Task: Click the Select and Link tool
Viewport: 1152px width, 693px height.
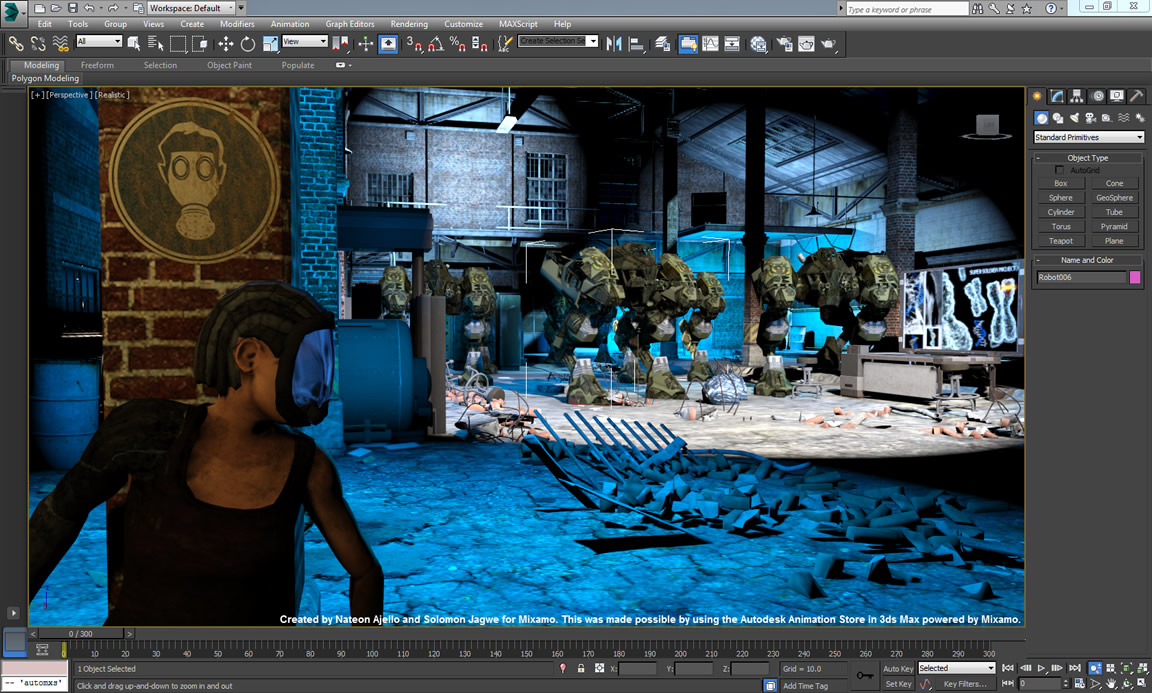Action: pyautogui.click(x=16, y=44)
